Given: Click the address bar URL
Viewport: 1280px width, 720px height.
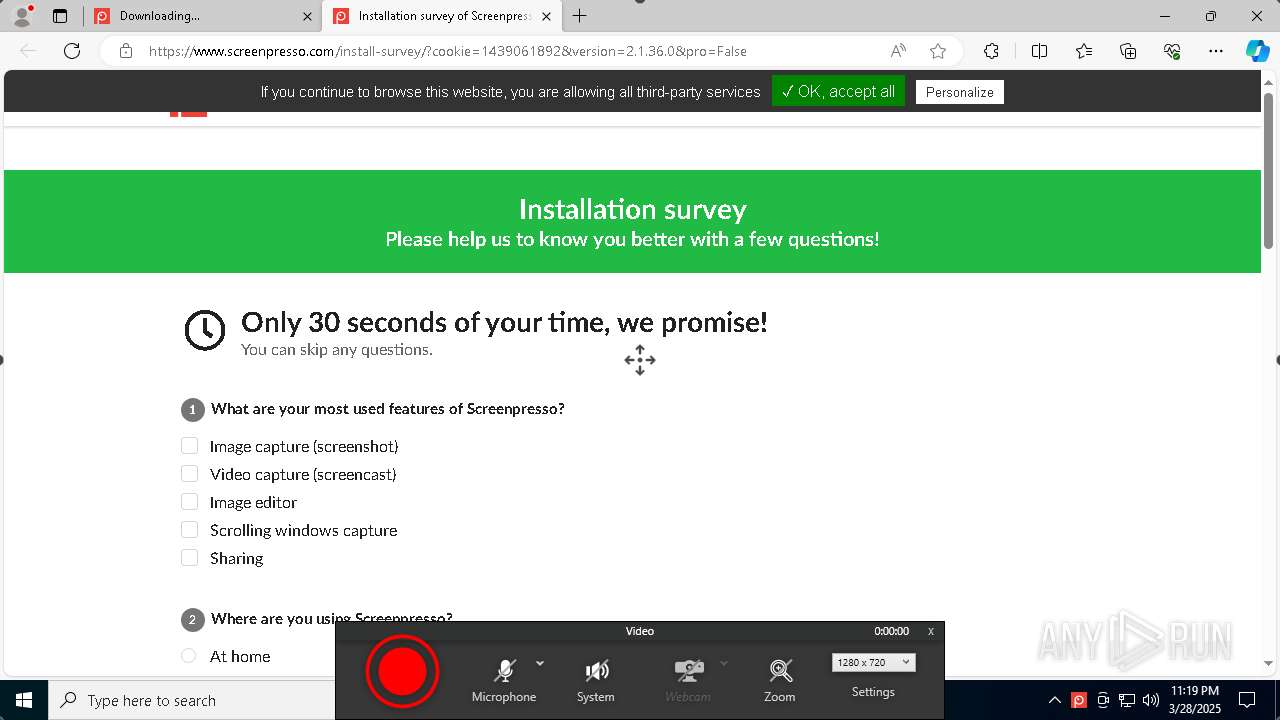Looking at the screenshot, I should pyautogui.click(x=448, y=51).
